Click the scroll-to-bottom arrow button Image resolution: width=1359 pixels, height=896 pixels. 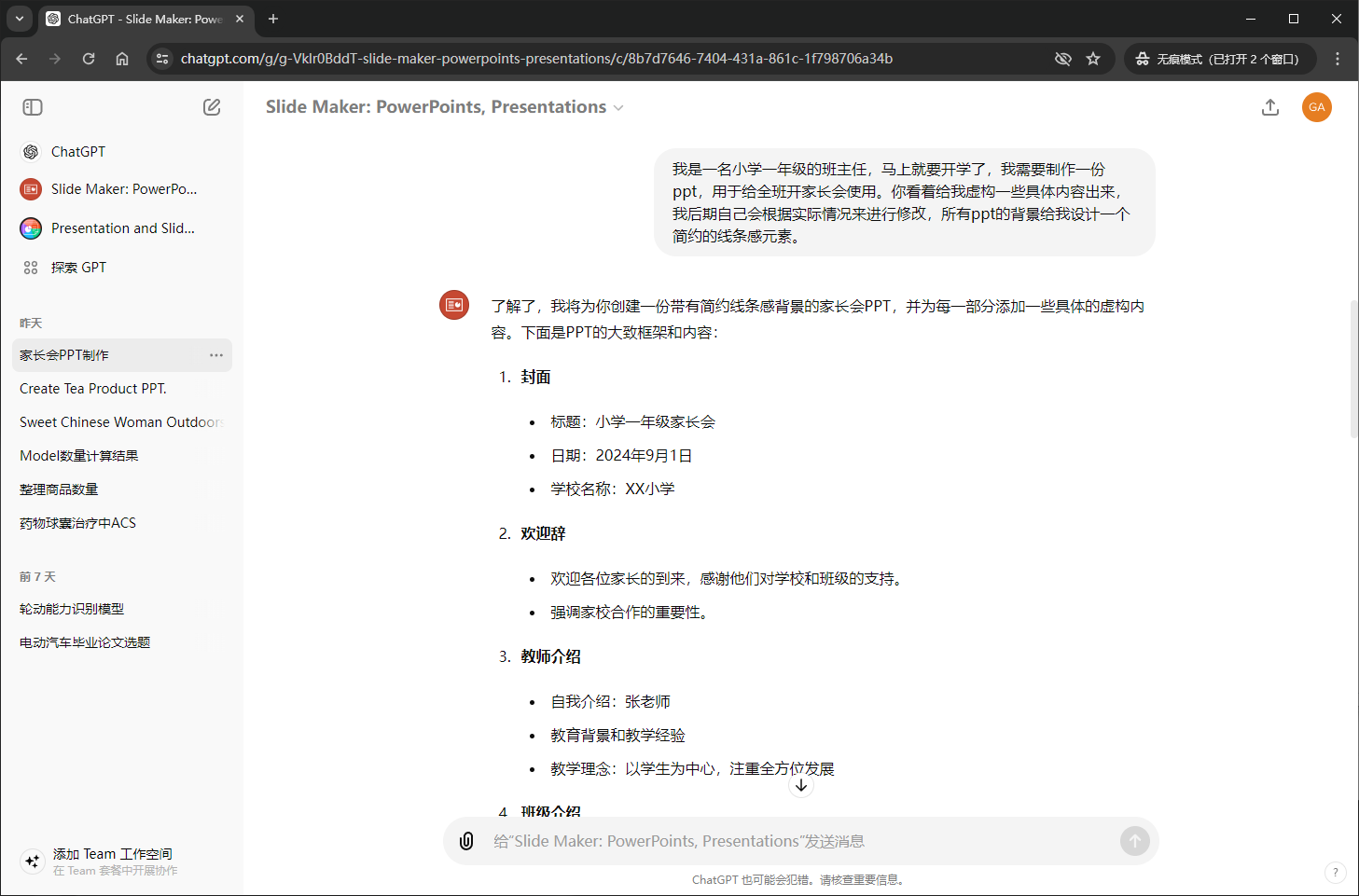point(801,785)
